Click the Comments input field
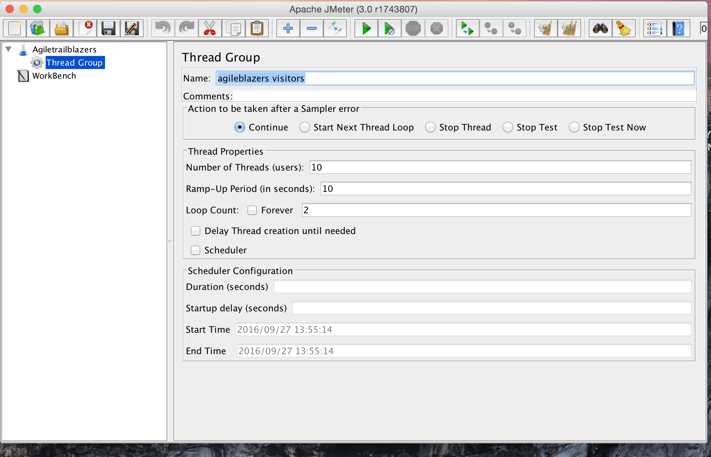Screen dimensions: 711x457 pyautogui.click(x=464, y=96)
